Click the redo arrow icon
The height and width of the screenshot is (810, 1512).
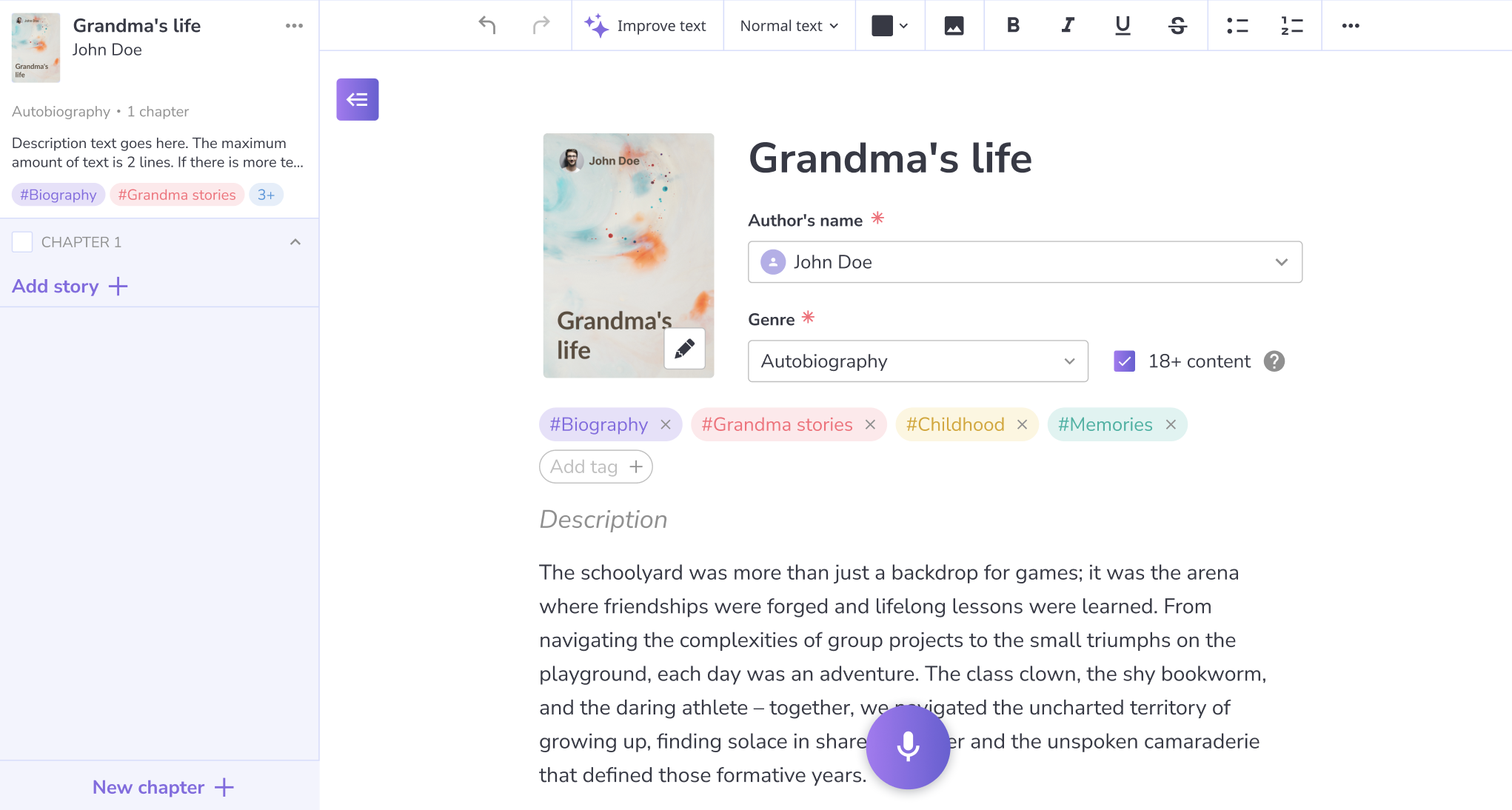coord(541,25)
